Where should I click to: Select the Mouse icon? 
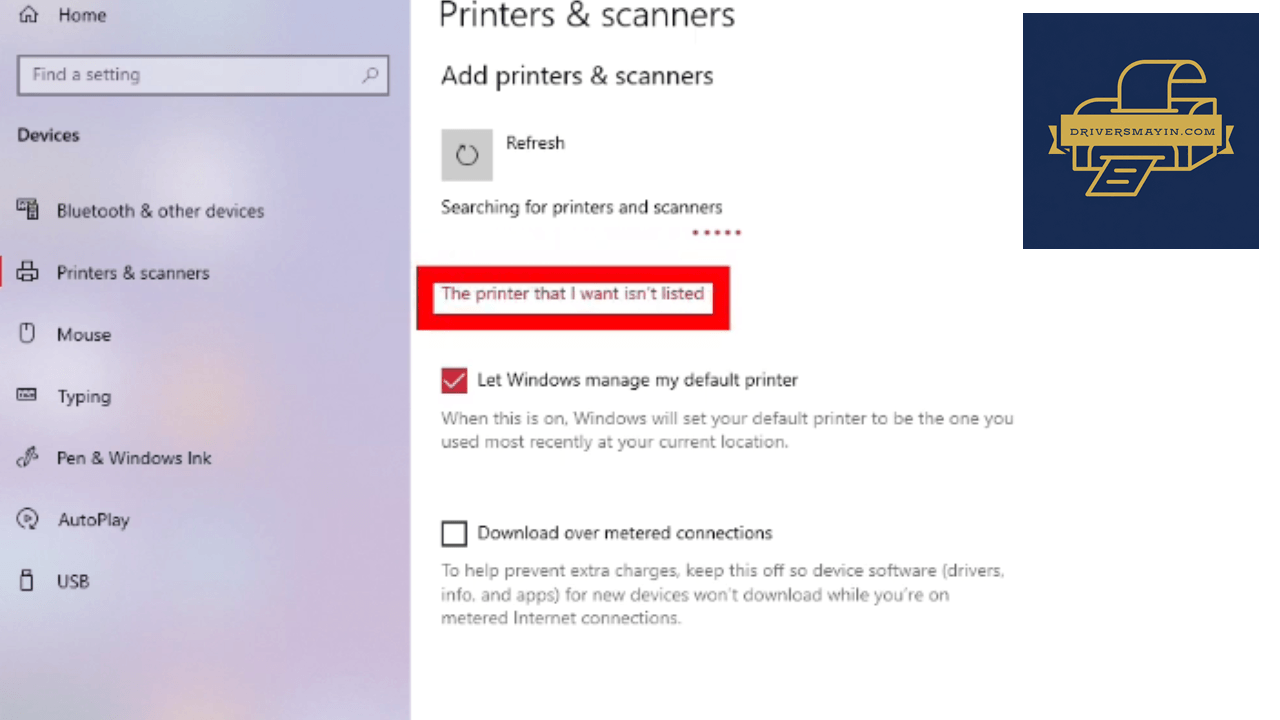click(28, 334)
